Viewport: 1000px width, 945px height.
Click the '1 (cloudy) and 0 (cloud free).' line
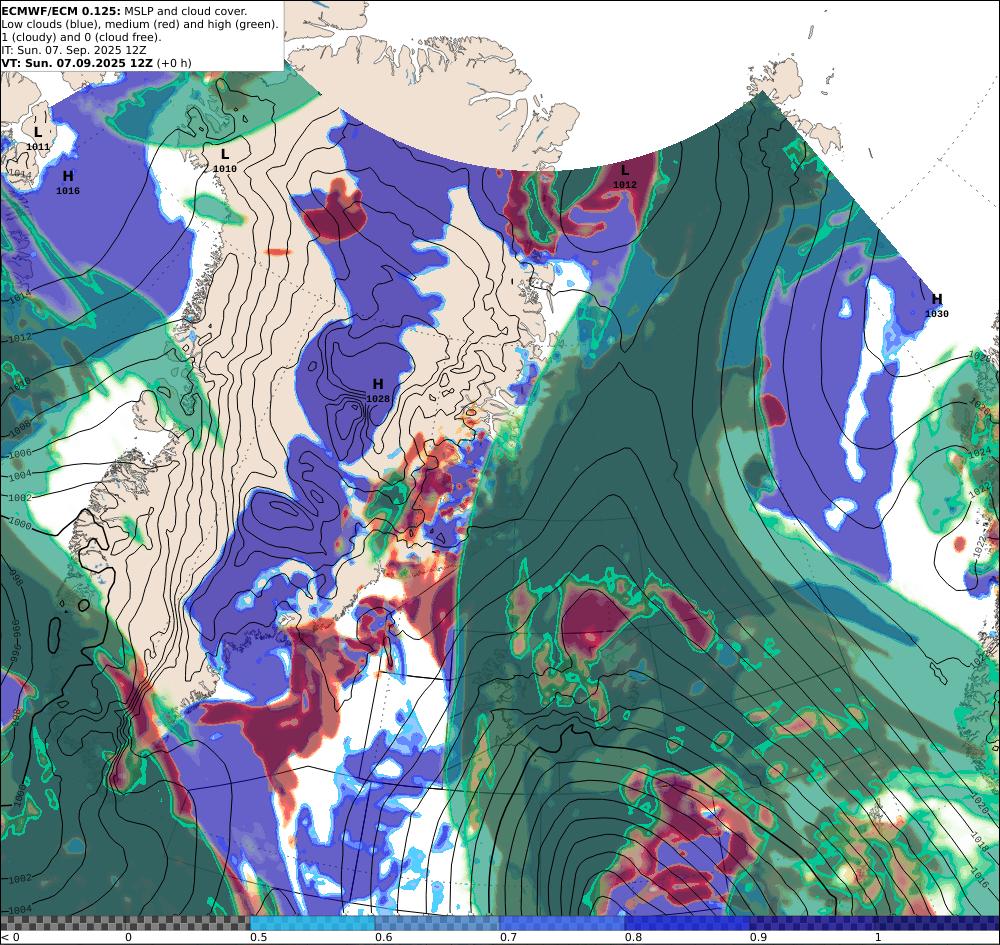[81, 37]
